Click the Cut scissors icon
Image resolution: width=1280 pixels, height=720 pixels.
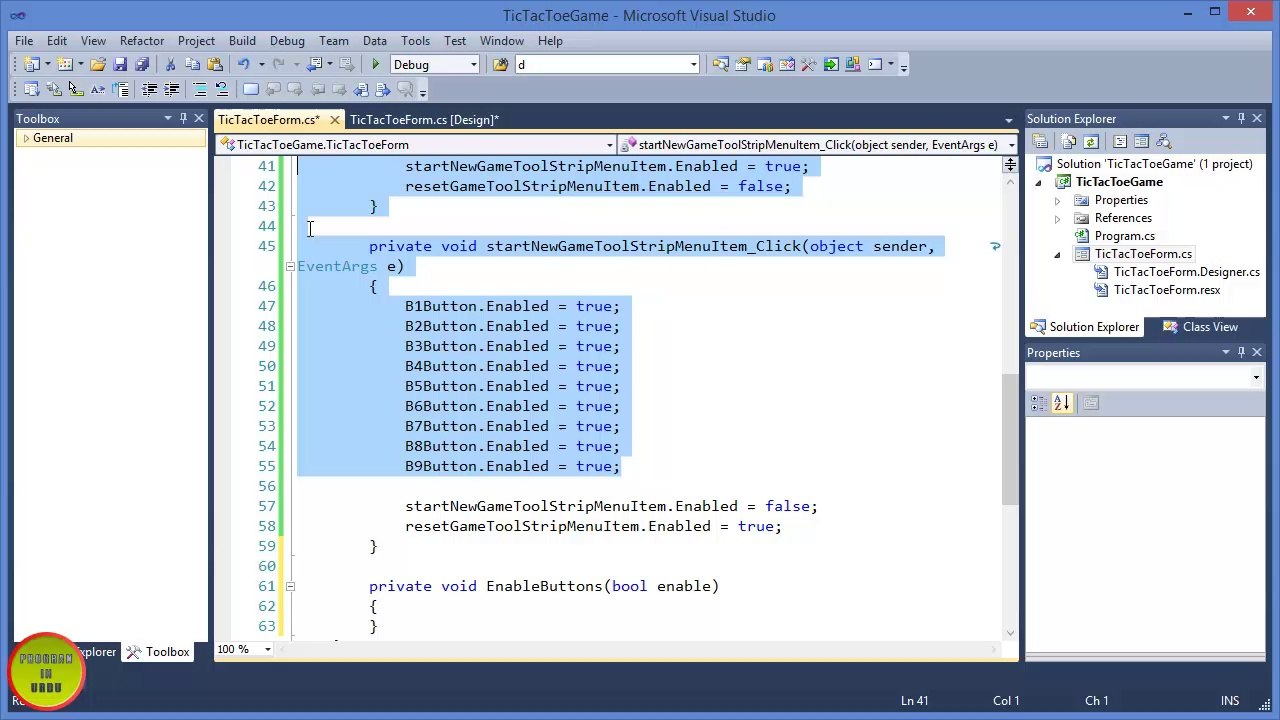pyautogui.click(x=170, y=65)
